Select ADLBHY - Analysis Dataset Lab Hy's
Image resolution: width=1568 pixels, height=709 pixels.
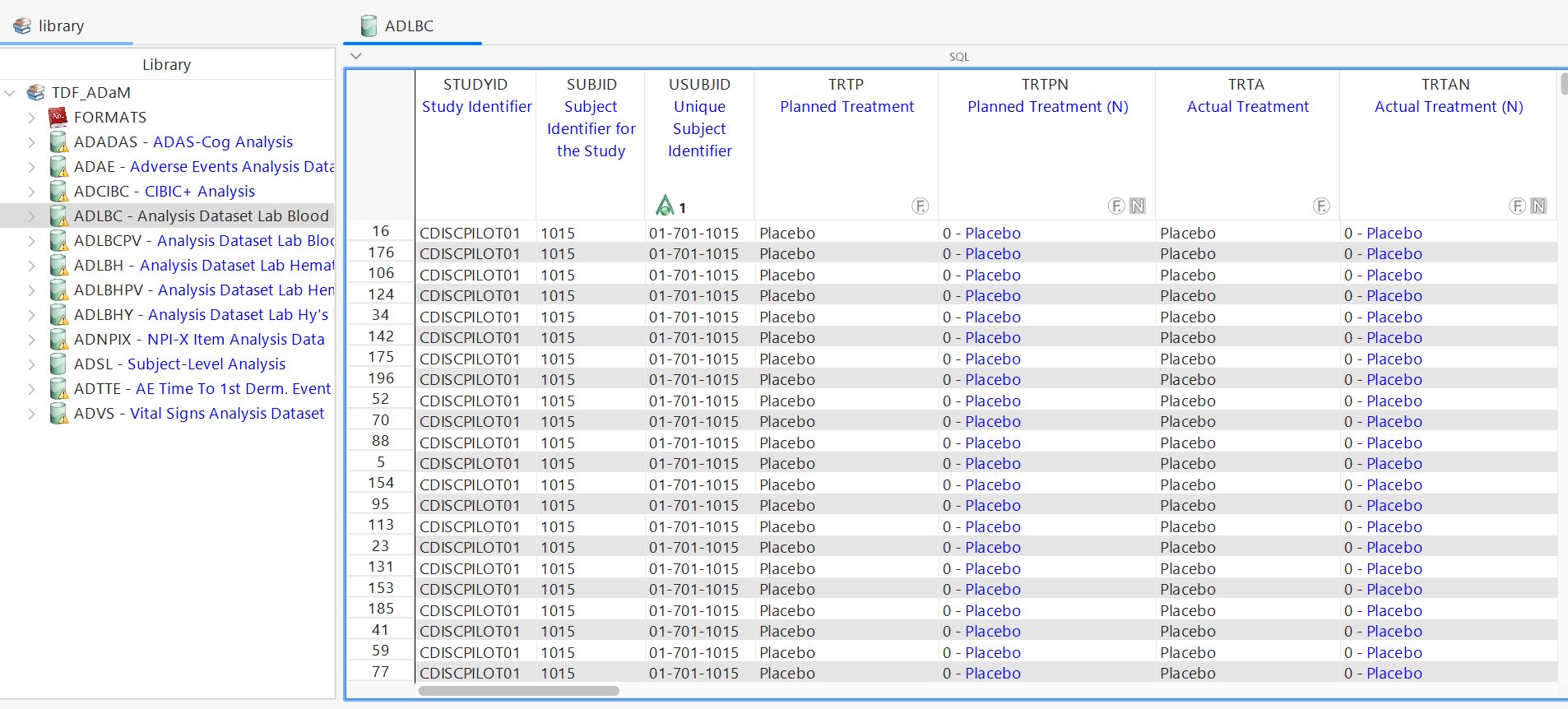(201, 314)
